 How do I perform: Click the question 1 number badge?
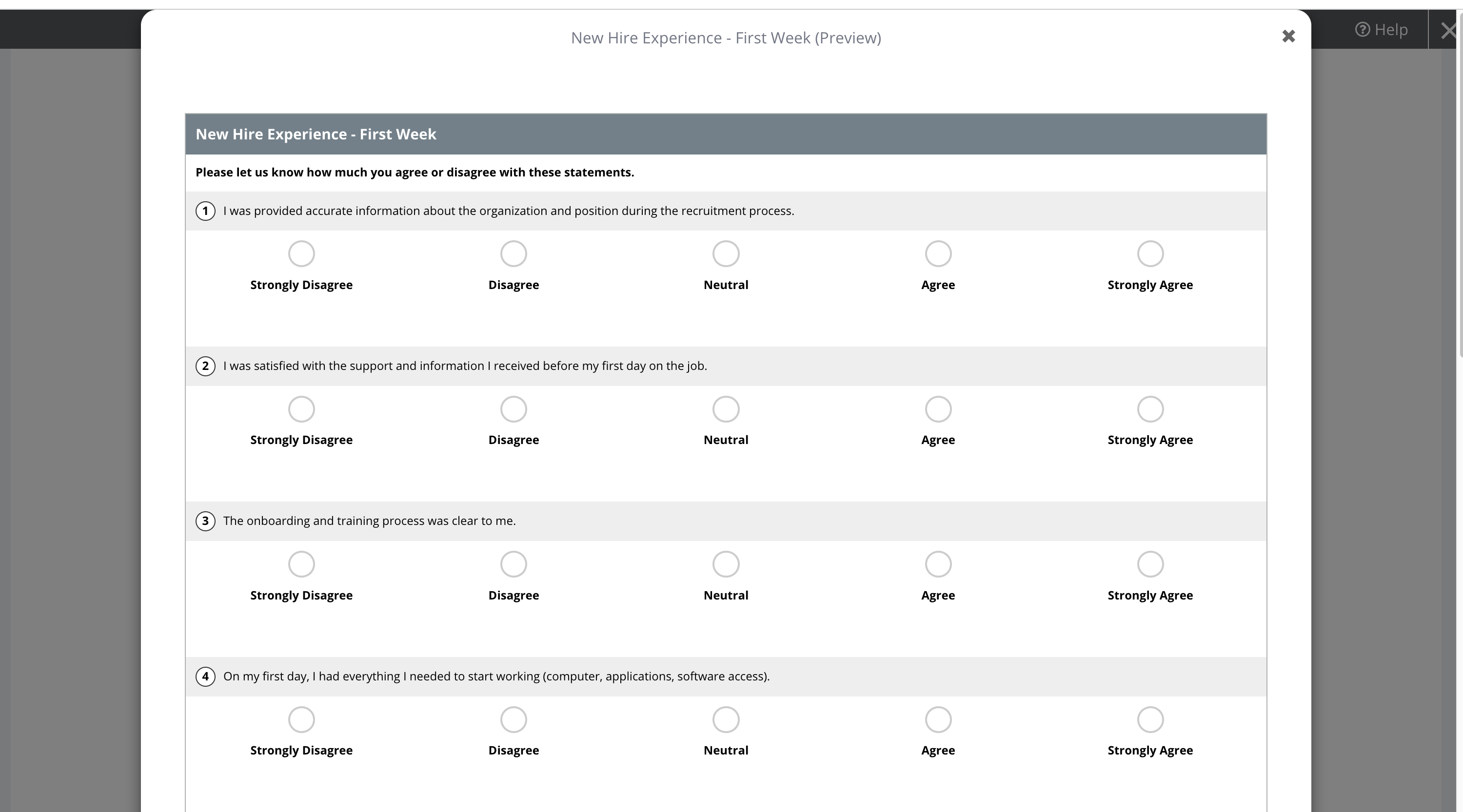[205, 211]
